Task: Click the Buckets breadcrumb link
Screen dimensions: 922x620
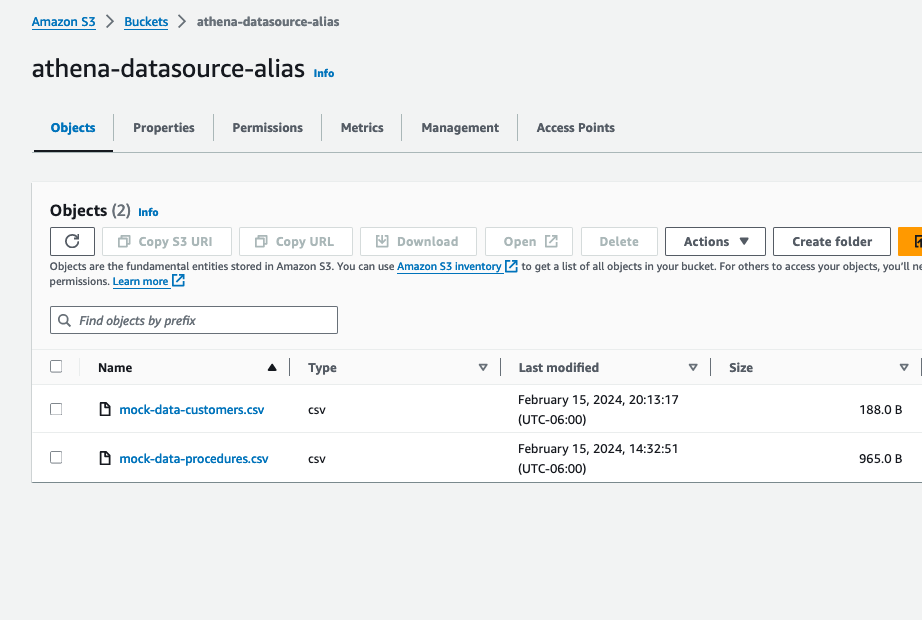Action: click(x=146, y=22)
